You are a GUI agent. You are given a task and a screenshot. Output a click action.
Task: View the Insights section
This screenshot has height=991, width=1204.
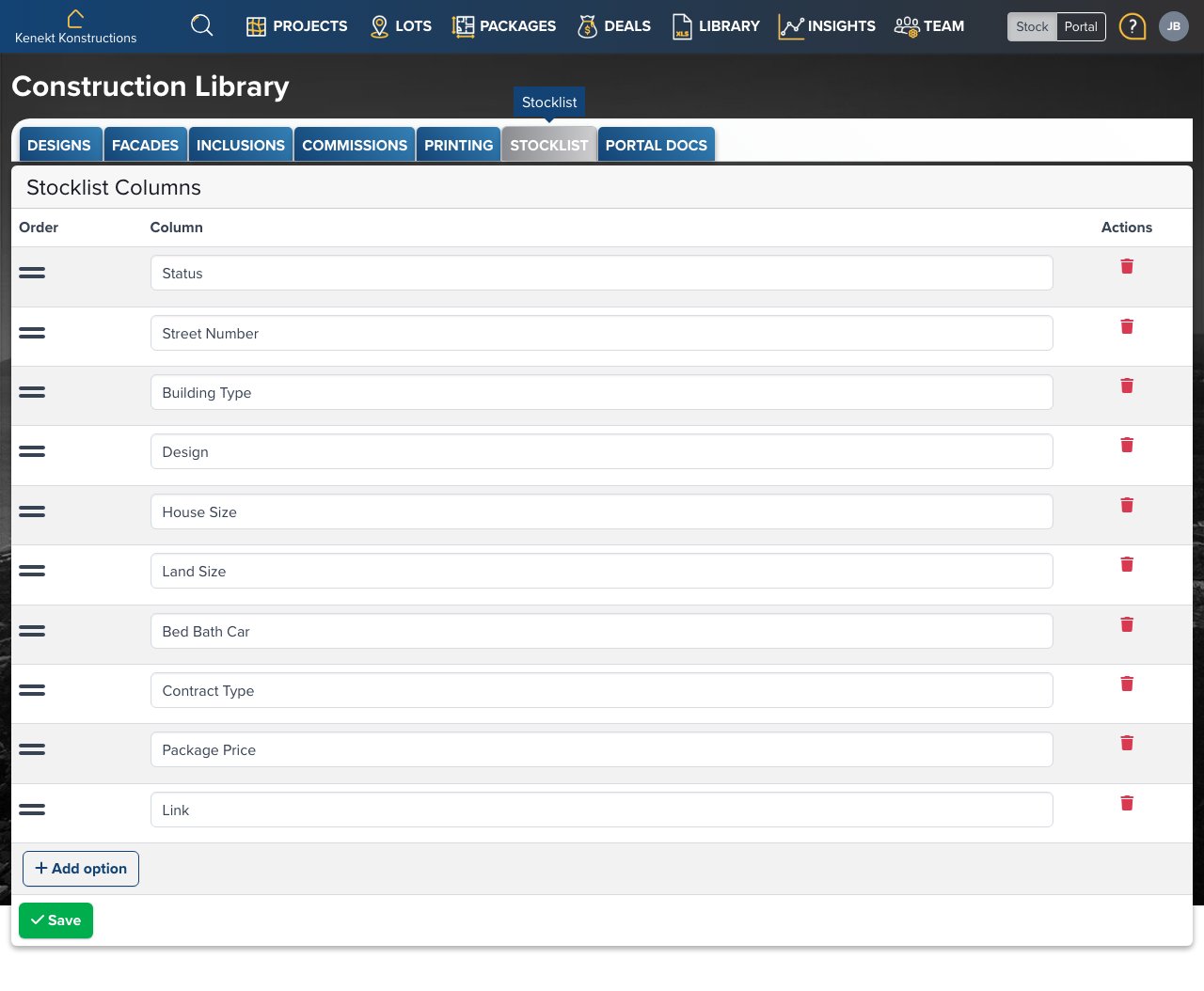[827, 26]
